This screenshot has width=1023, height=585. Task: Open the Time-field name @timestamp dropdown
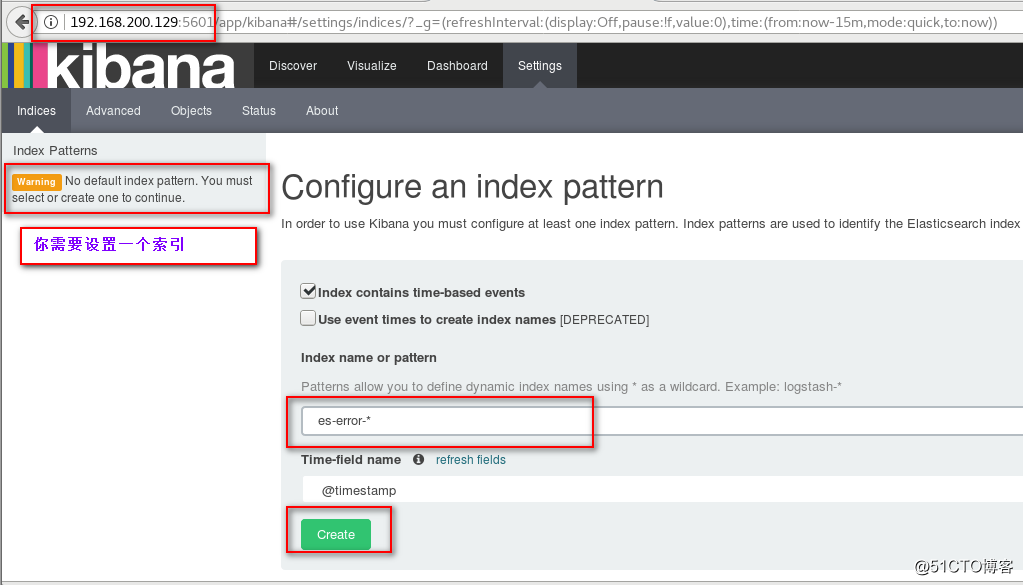[x=662, y=490]
